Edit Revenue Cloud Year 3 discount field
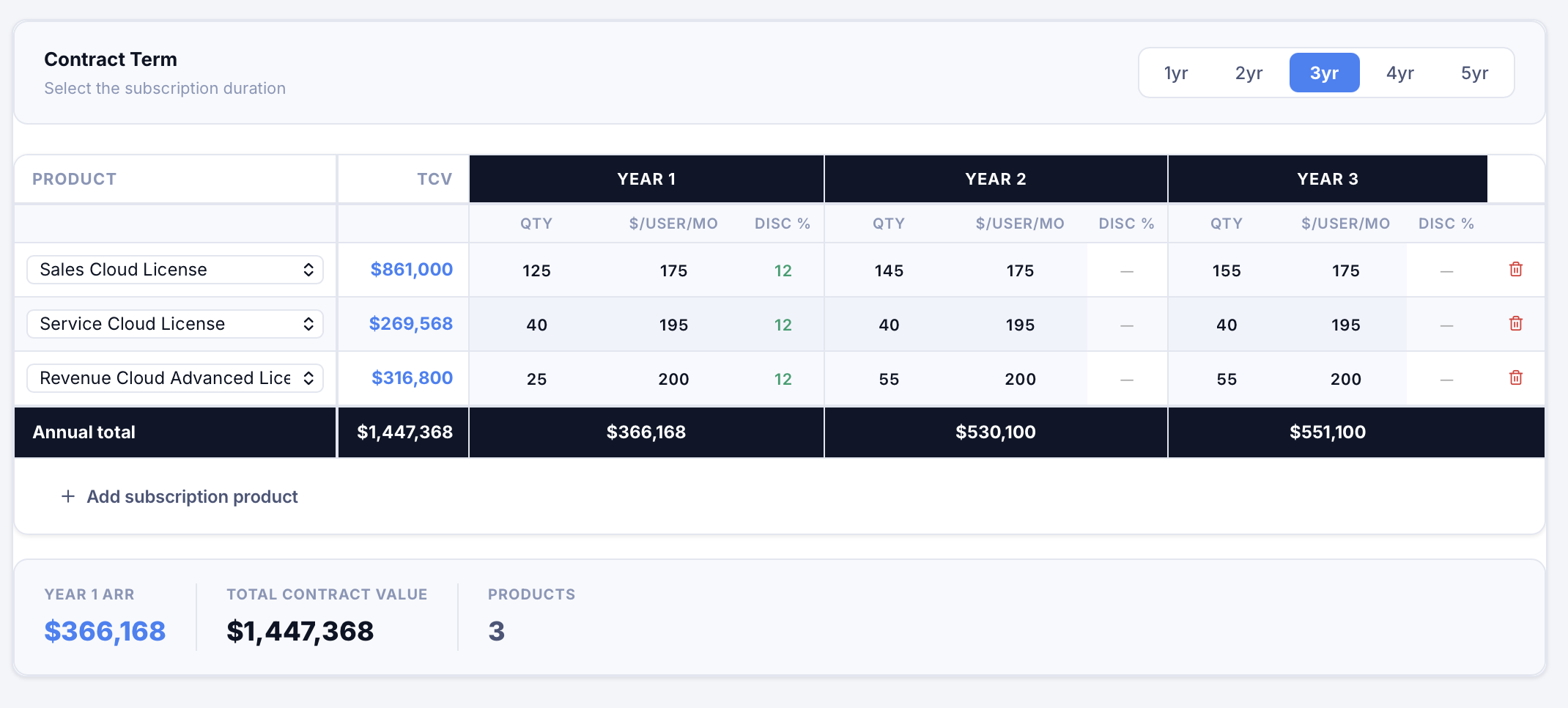 pos(1446,379)
